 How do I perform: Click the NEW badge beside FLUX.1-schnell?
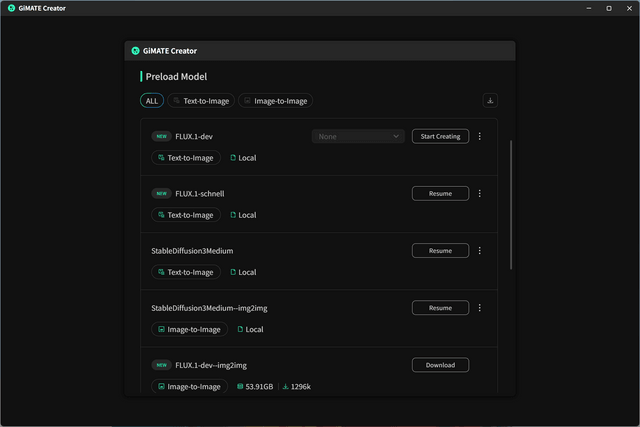tap(162, 193)
